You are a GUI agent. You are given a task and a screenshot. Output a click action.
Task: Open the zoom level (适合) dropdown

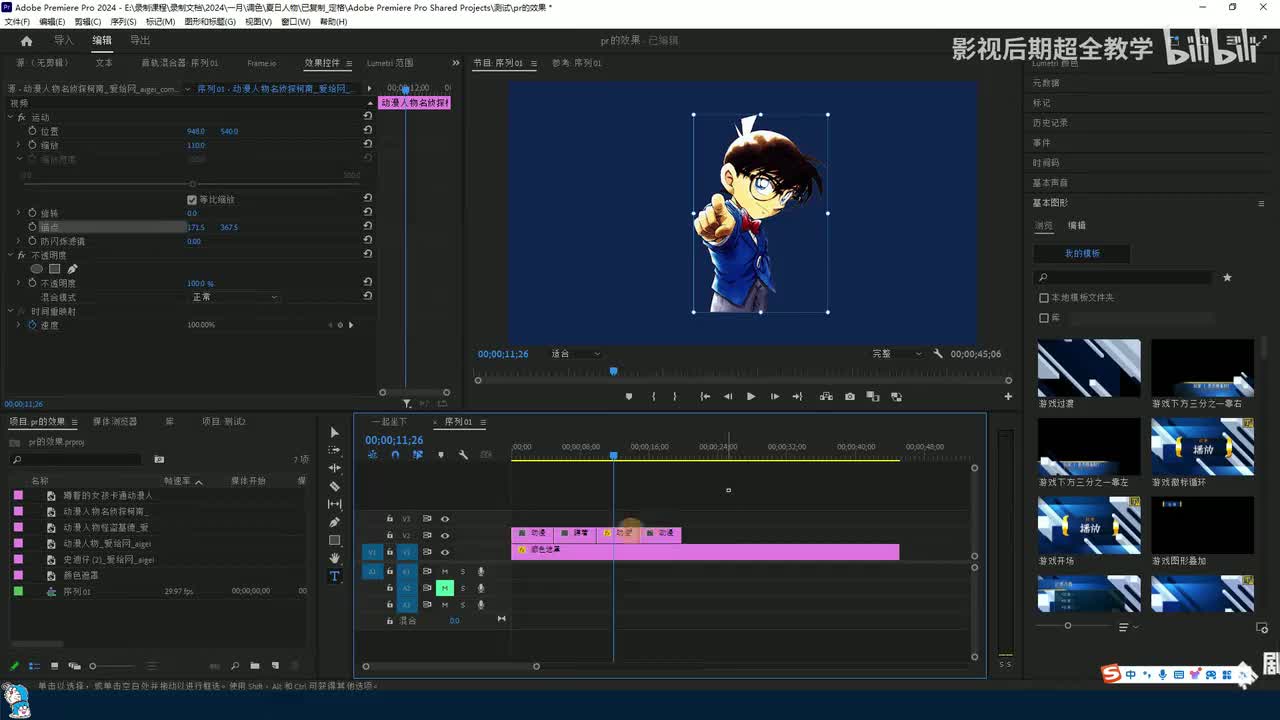576,354
